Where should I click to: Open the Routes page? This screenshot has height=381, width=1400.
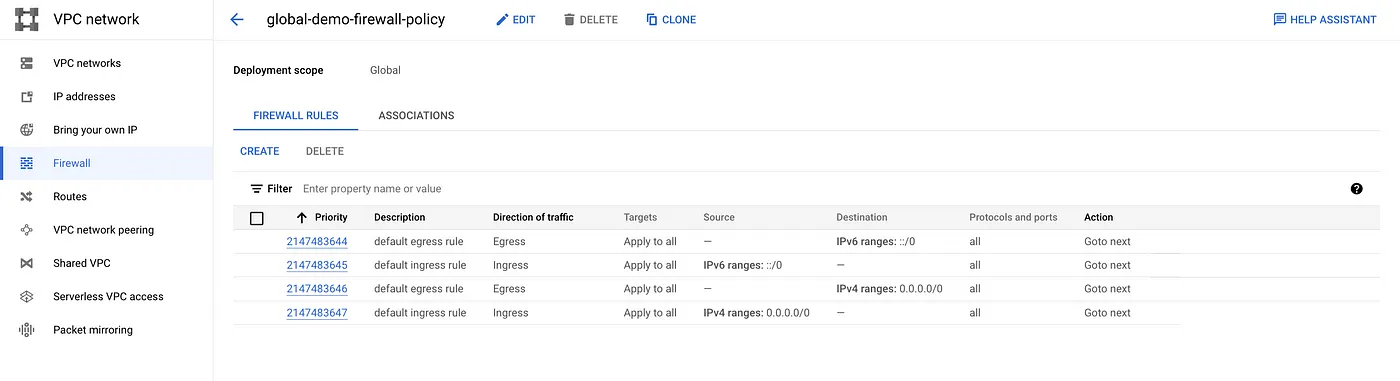tap(70, 197)
